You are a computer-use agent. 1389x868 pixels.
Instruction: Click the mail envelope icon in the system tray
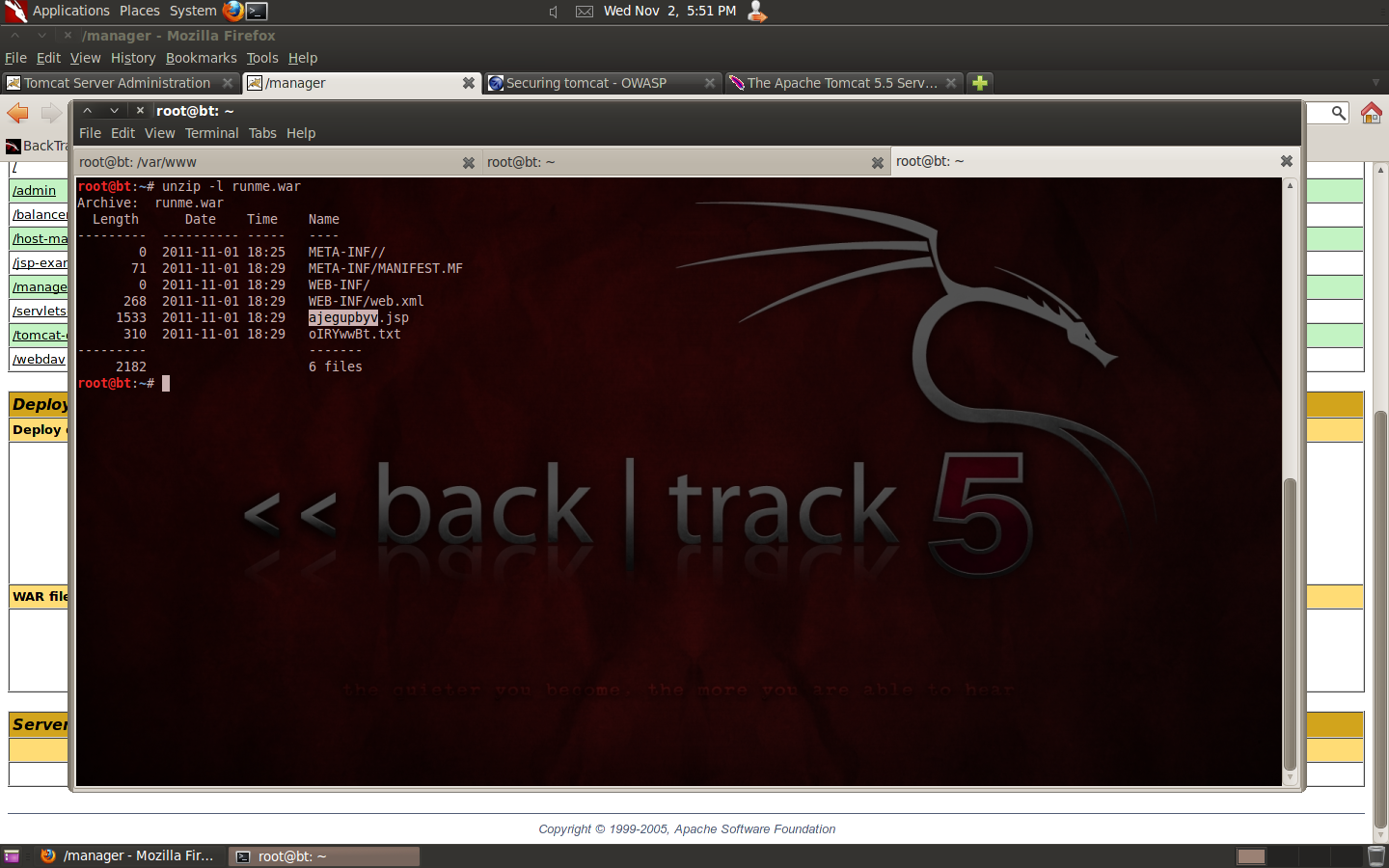[x=584, y=11]
